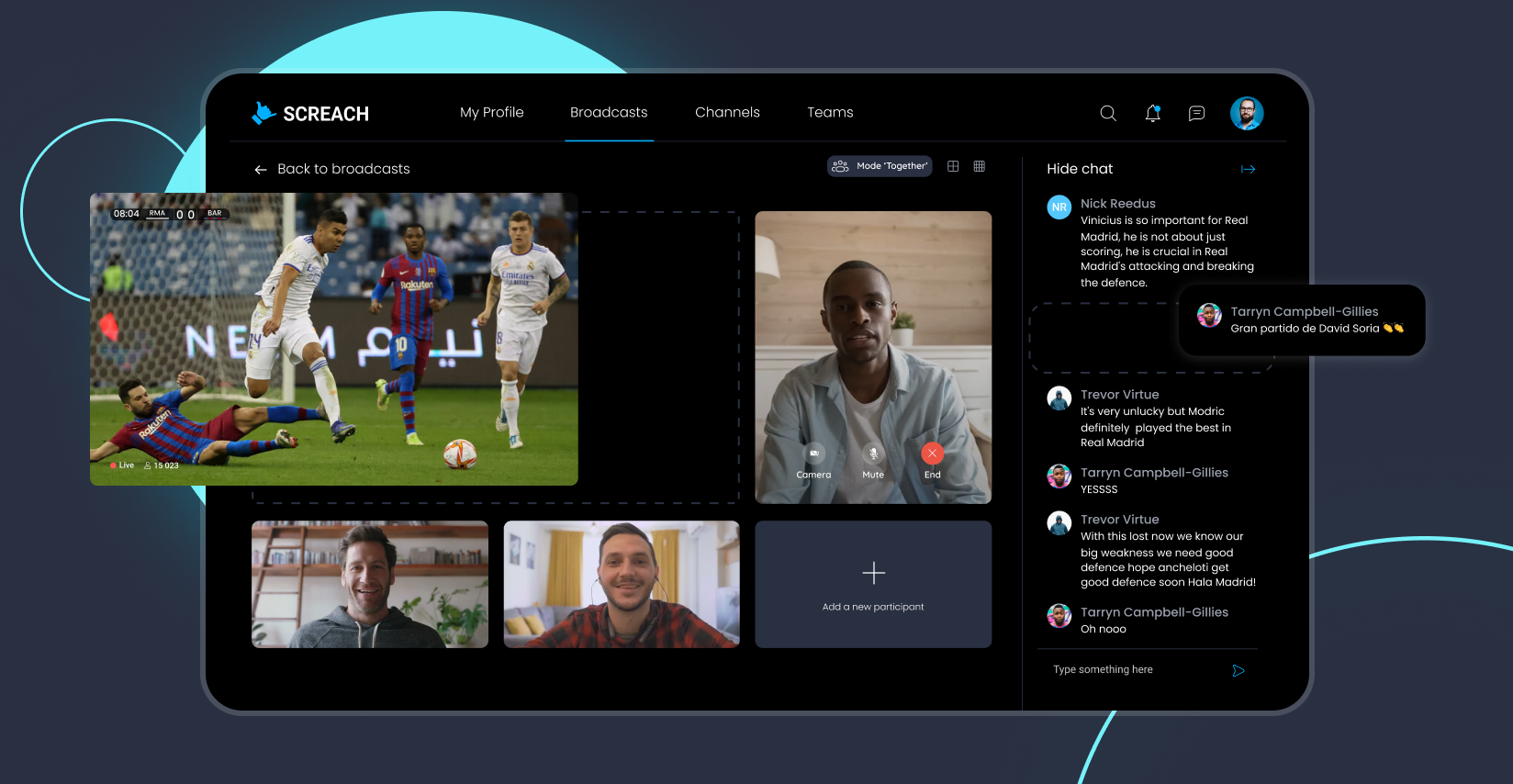Toggle Mode 'Together' button
The height and width of the screenshot is (784, 1513).
(x=880, y=166)
